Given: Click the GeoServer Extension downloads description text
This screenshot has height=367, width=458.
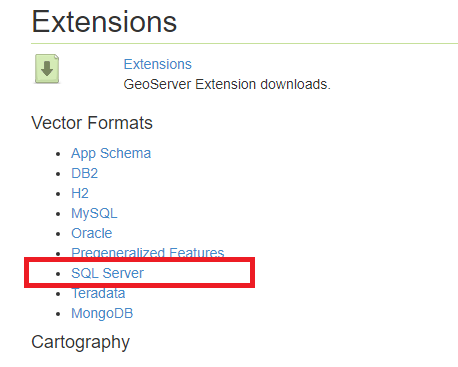Looking at the screenshot, I should pyautogui.click(x=227, y=84).
